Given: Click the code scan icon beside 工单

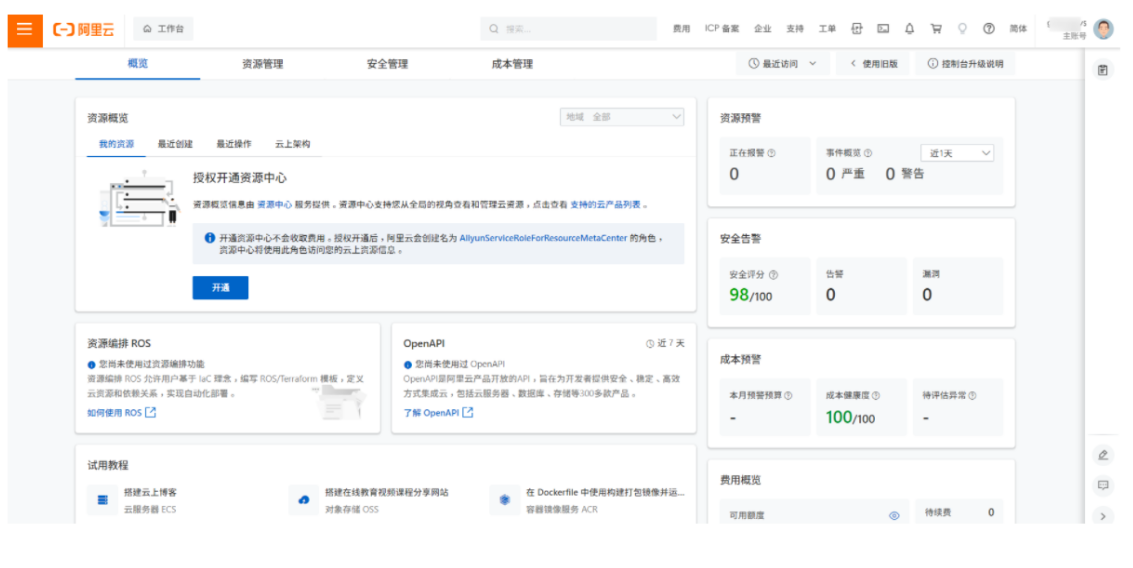Looking at the screenshot, I should point(856,29).
